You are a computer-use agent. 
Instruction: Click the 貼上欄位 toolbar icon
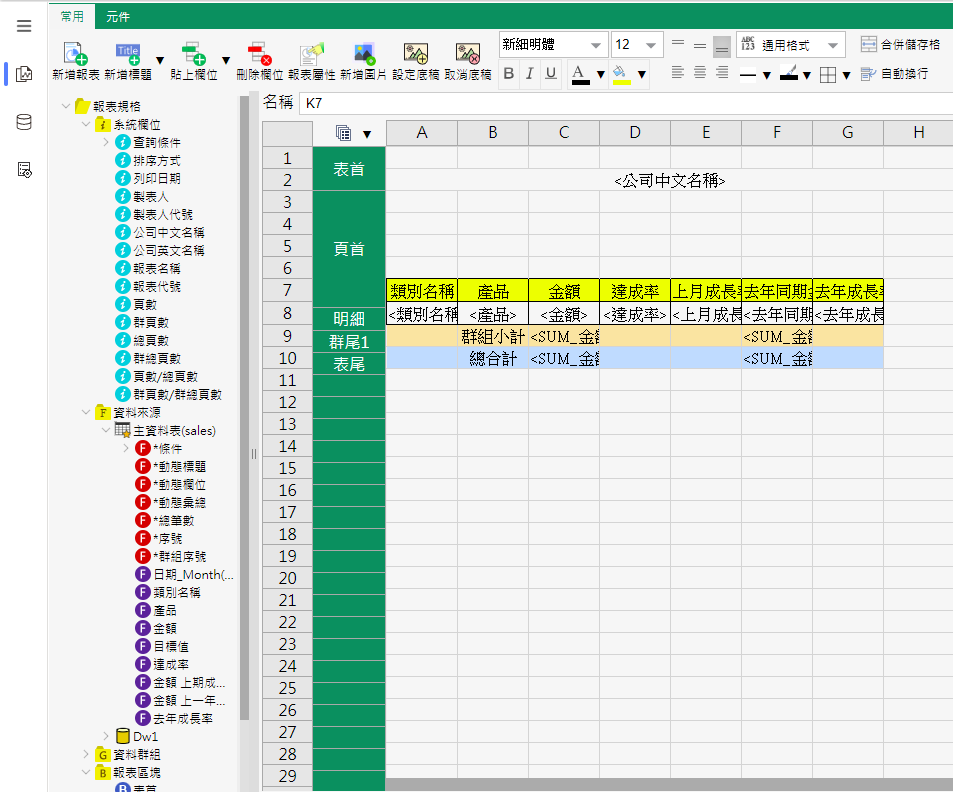coord(193,61)
